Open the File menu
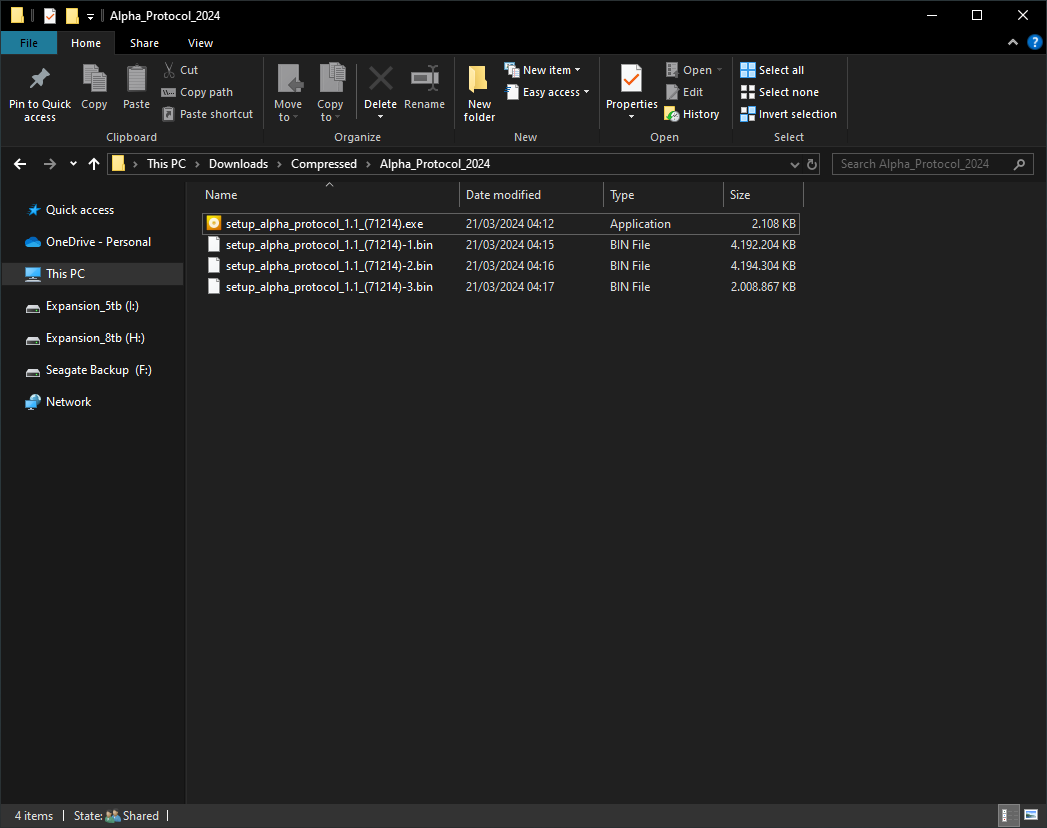1047x828 pixels. 29,43
